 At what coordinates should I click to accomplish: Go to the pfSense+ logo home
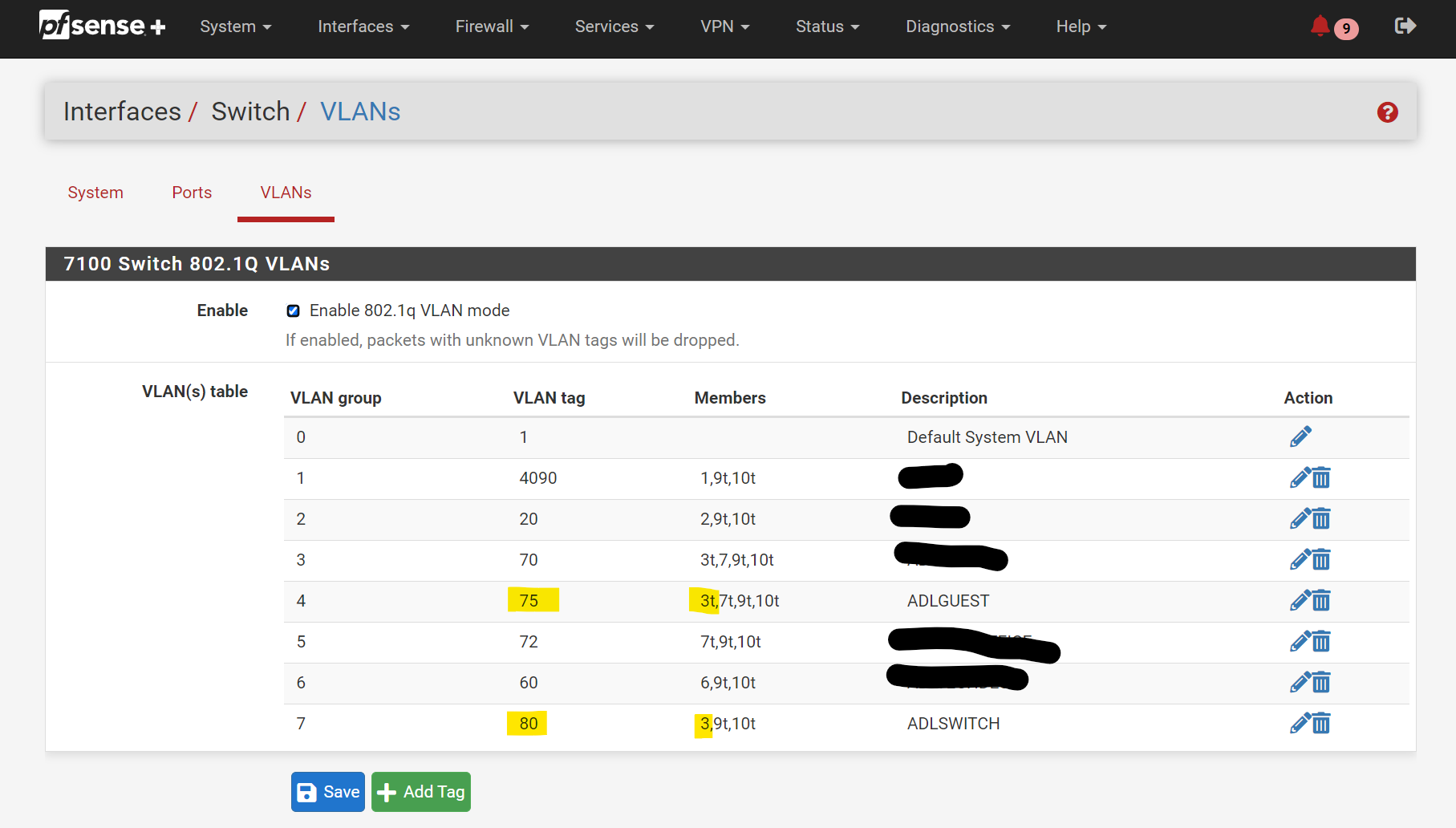[102, 26]
